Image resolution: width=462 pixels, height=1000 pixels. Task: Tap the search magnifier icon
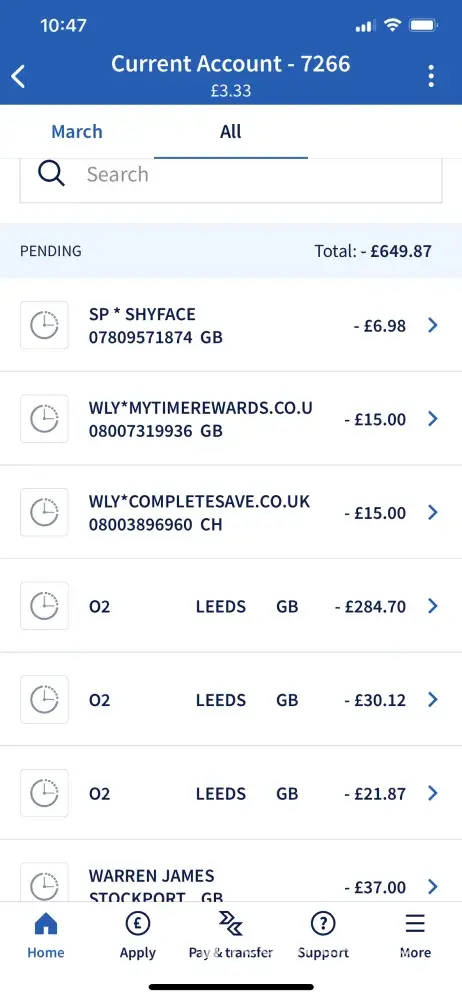click(51, 173)
